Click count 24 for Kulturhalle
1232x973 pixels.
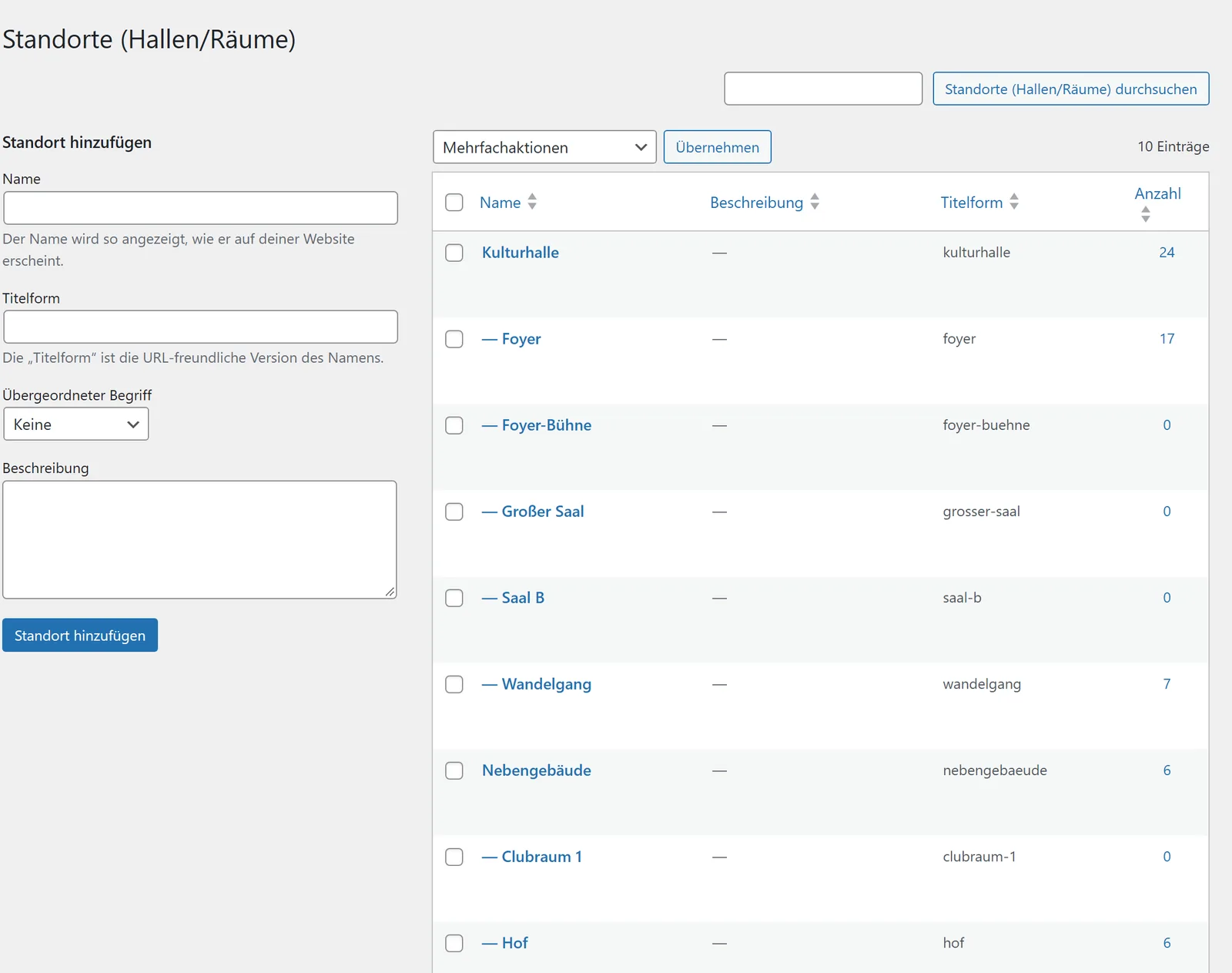(1167, 253)
